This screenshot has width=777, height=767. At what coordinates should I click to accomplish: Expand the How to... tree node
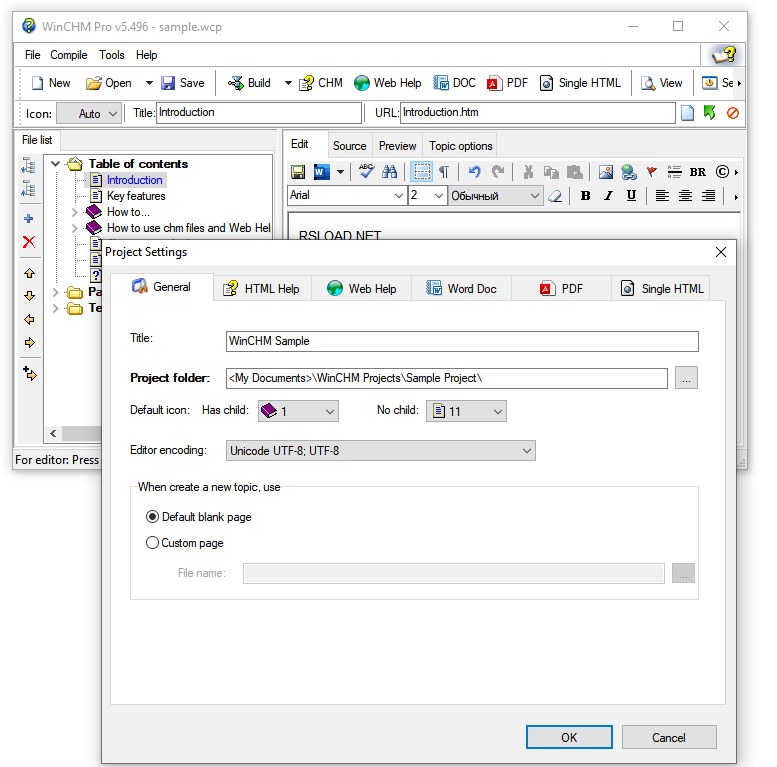tap(74, 212)
